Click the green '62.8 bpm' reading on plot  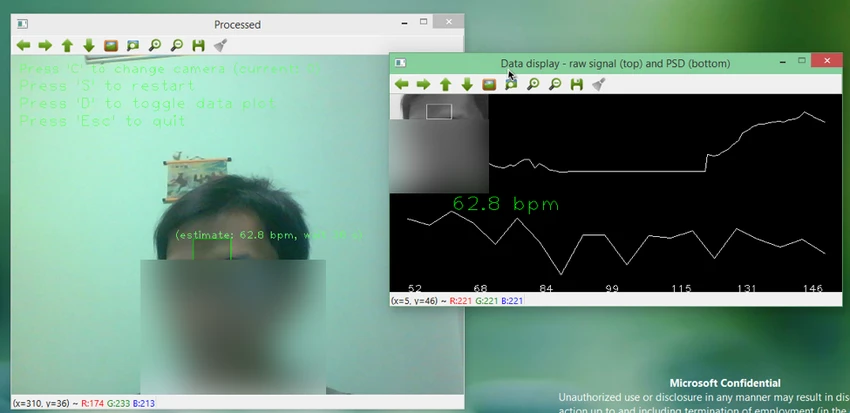pos(505,204)
